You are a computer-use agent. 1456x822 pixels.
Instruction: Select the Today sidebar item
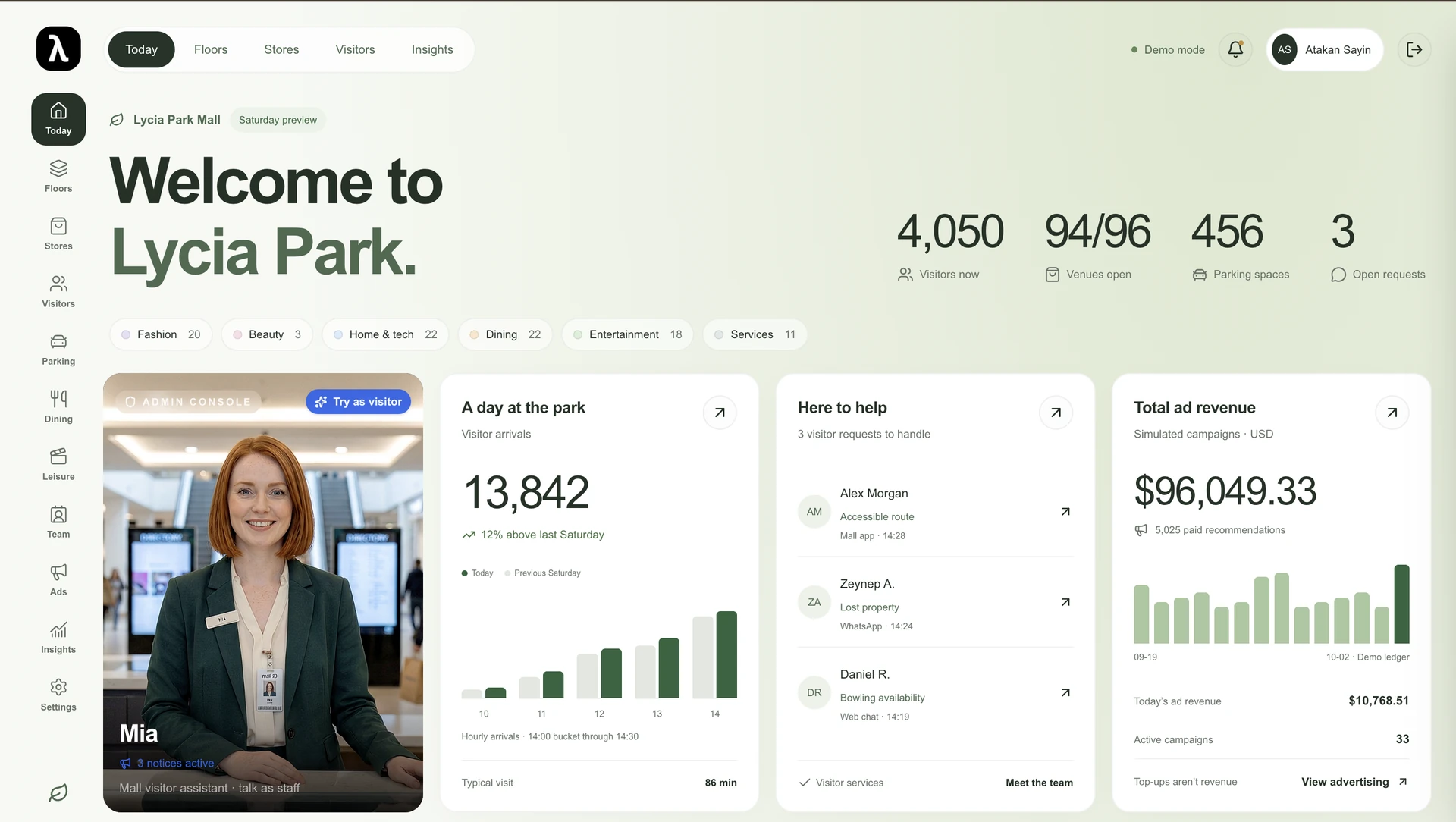pos(58,119)
